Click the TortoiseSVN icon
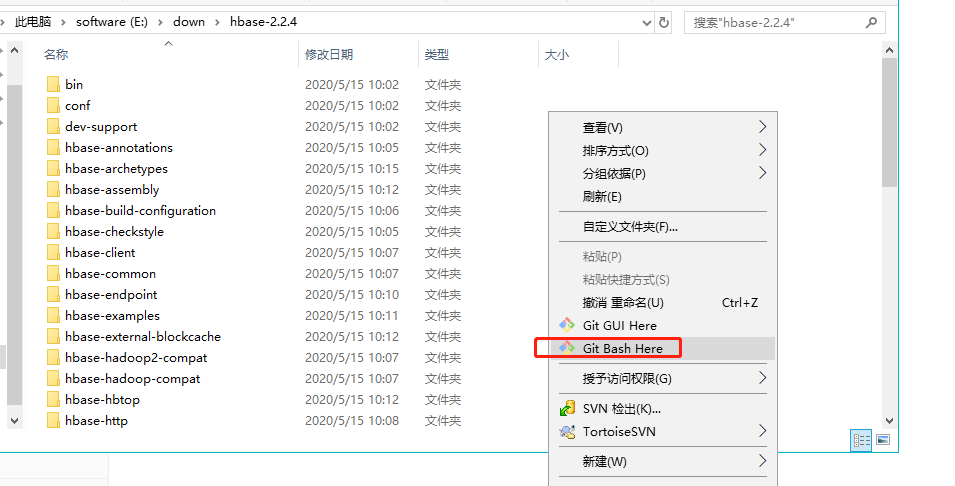The width and height of the screenshot is (955, 486). tap(567, 432)
